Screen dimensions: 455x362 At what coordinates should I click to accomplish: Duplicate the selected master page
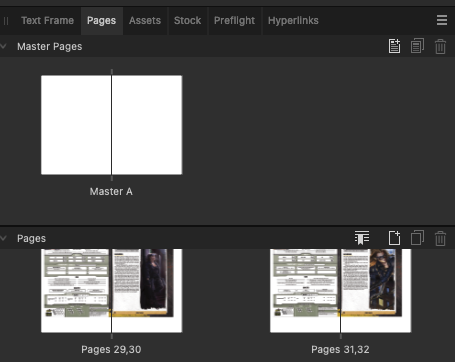click(417, 46)
